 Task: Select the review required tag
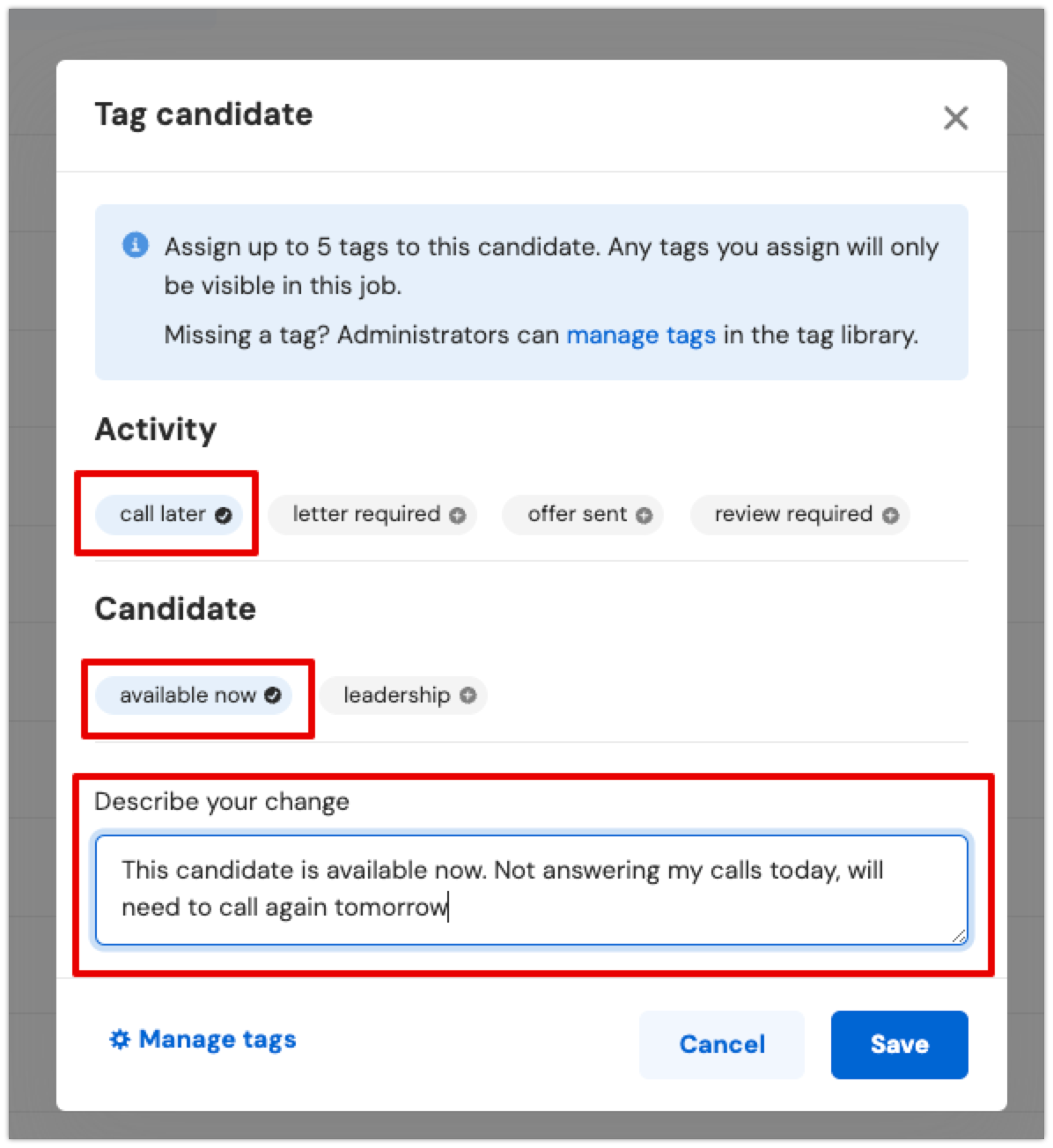799,514
